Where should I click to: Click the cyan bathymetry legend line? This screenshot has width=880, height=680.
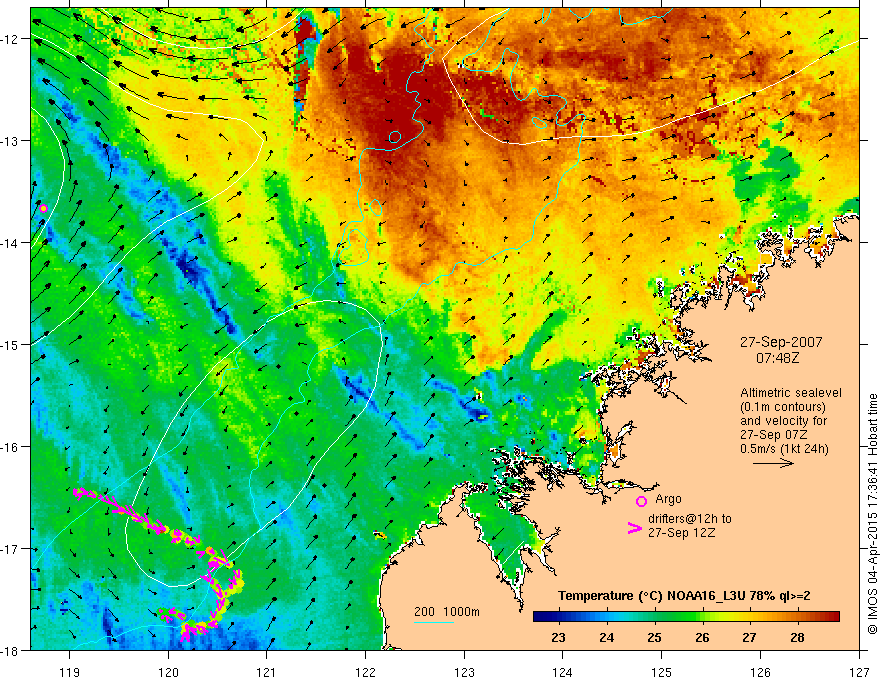click(x=434, y=622)
